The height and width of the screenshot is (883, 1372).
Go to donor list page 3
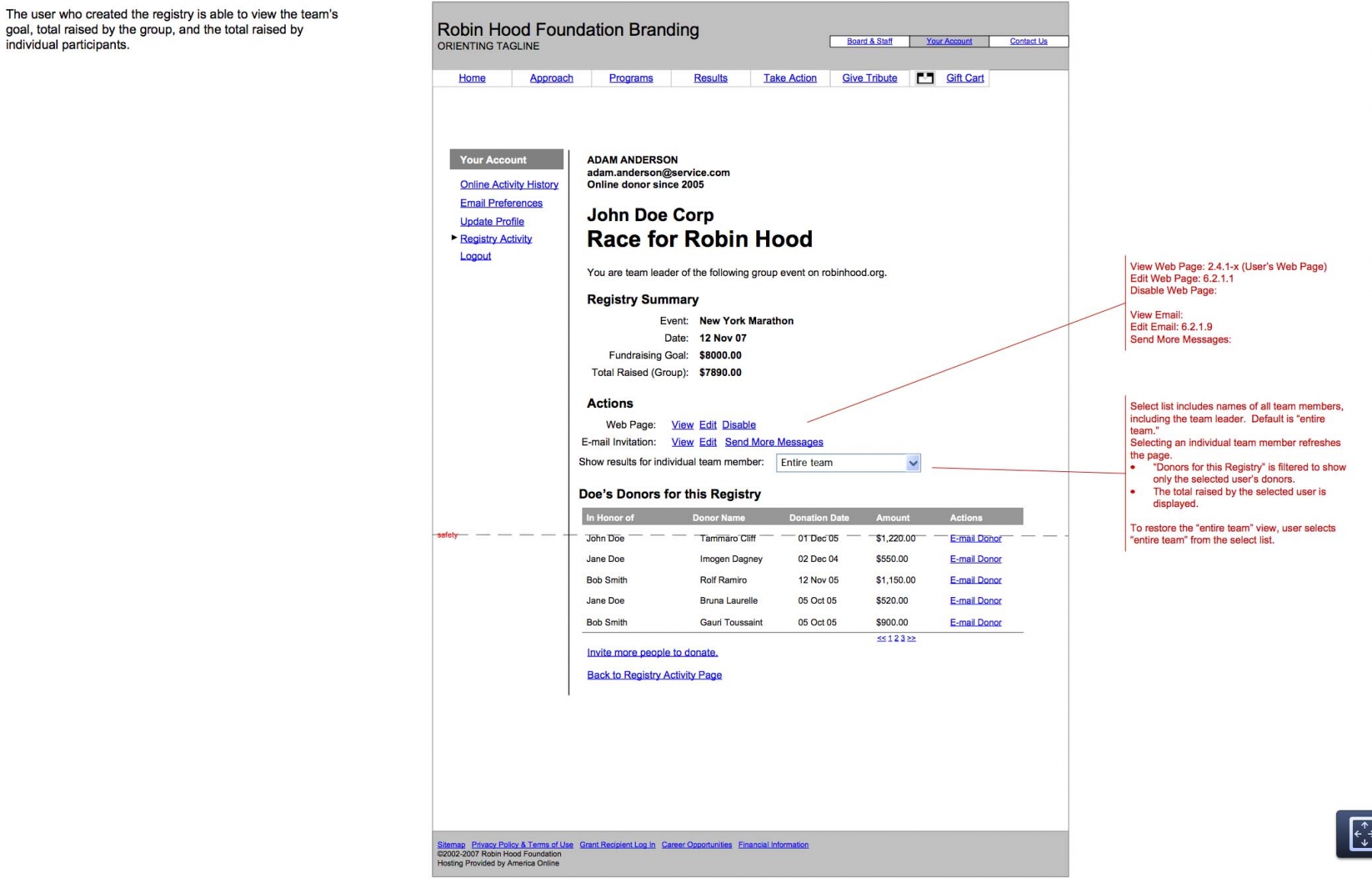pyautogui.click(x=902, y=638)
